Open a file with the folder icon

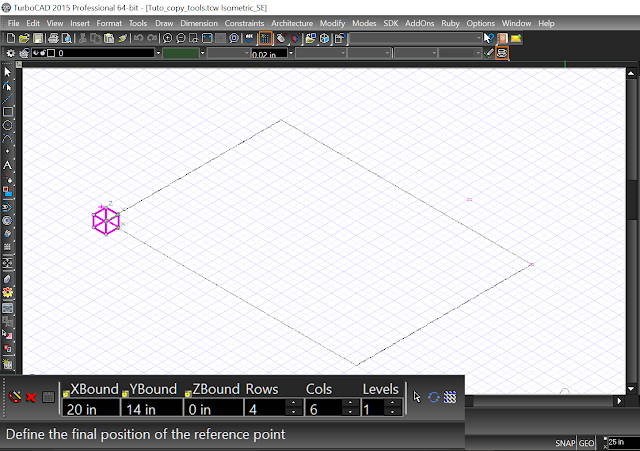tap(24, 38)
